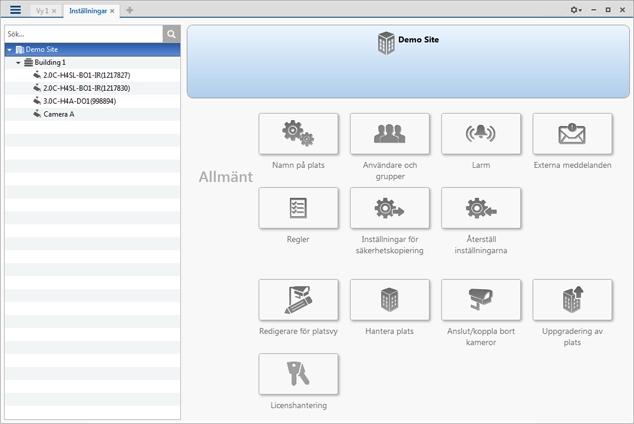
Task: Open the Larm bell icon tile
Action: (481, 134)
